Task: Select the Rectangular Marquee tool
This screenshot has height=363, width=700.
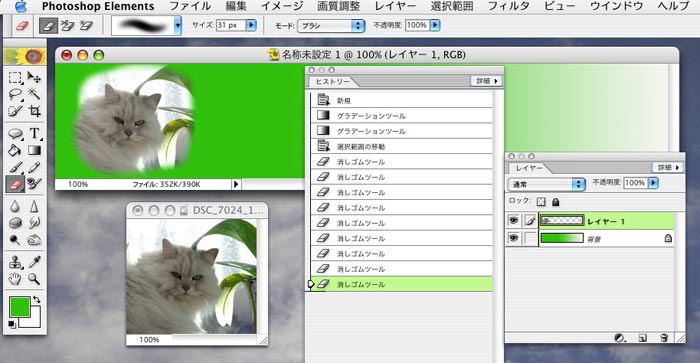Action: tap(15, 77)
